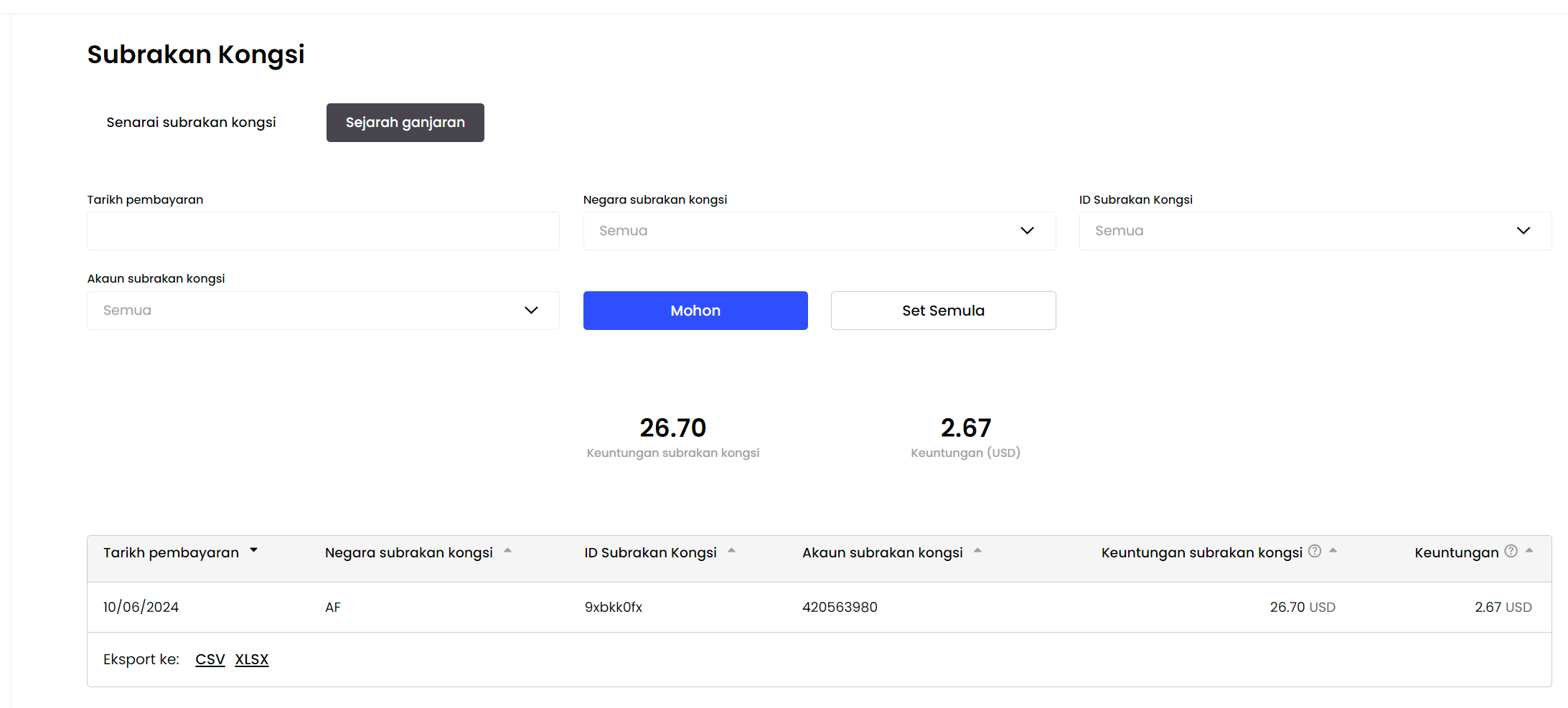Click account number 420563980
Viewport: 1568px width, 708px height.
coord(840,608)
